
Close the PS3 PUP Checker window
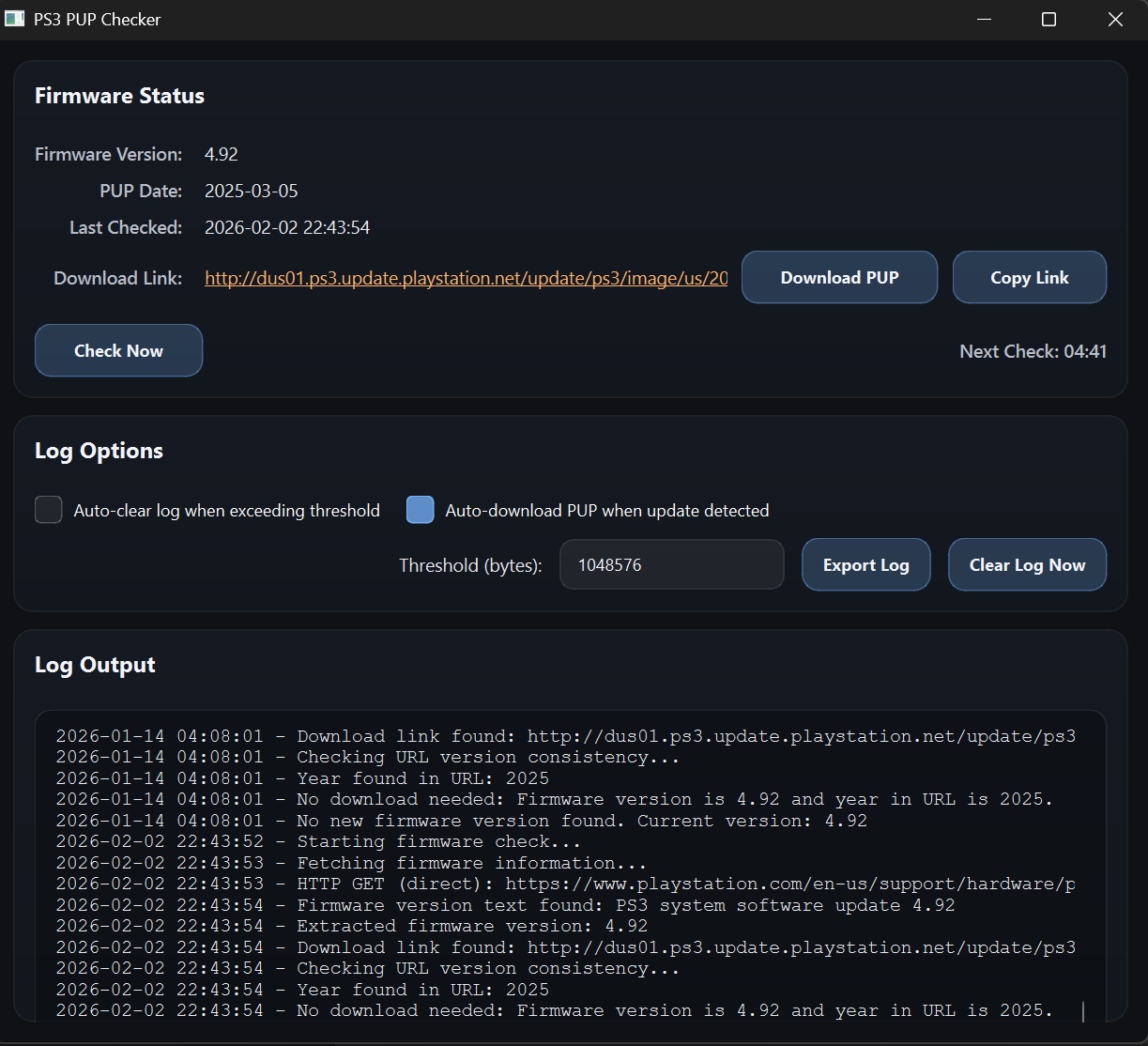pyautogui.click(x=1115, y=19)
